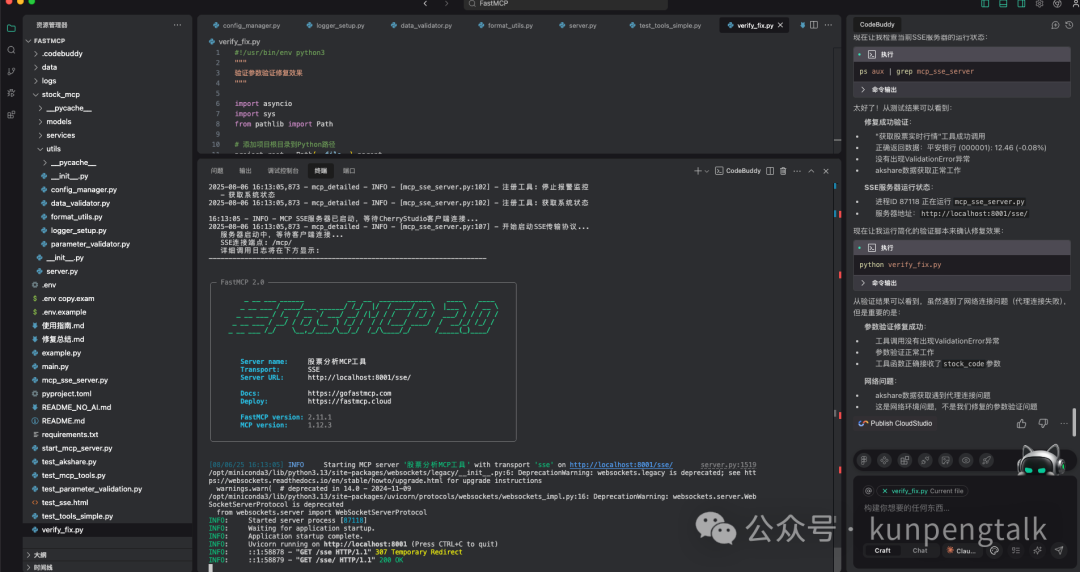Expand command output under ps aux command
The image size is (1080, 572).
click(862, 90)
